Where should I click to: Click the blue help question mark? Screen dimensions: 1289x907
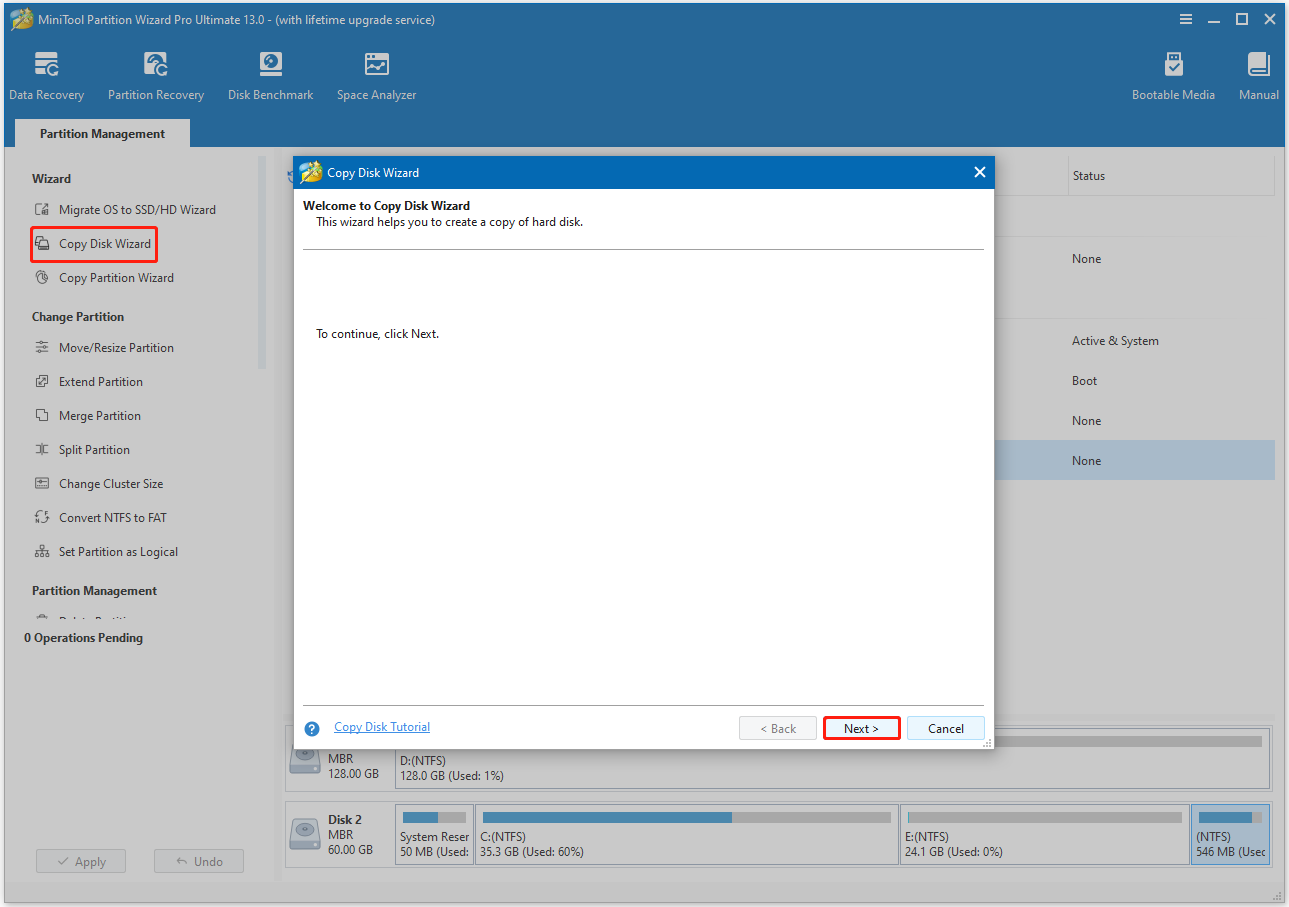pyautogui.click(x=311, y=728)
